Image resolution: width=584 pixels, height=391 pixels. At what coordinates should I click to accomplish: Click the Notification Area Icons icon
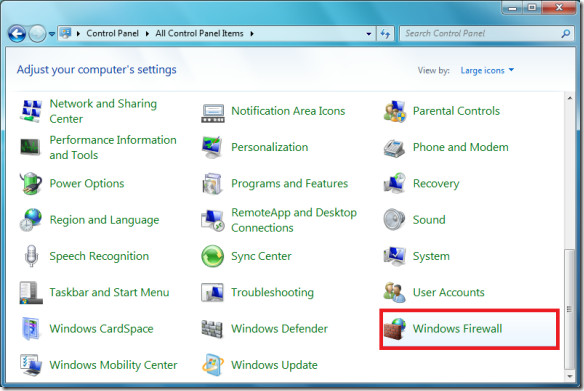pos(213,113)
